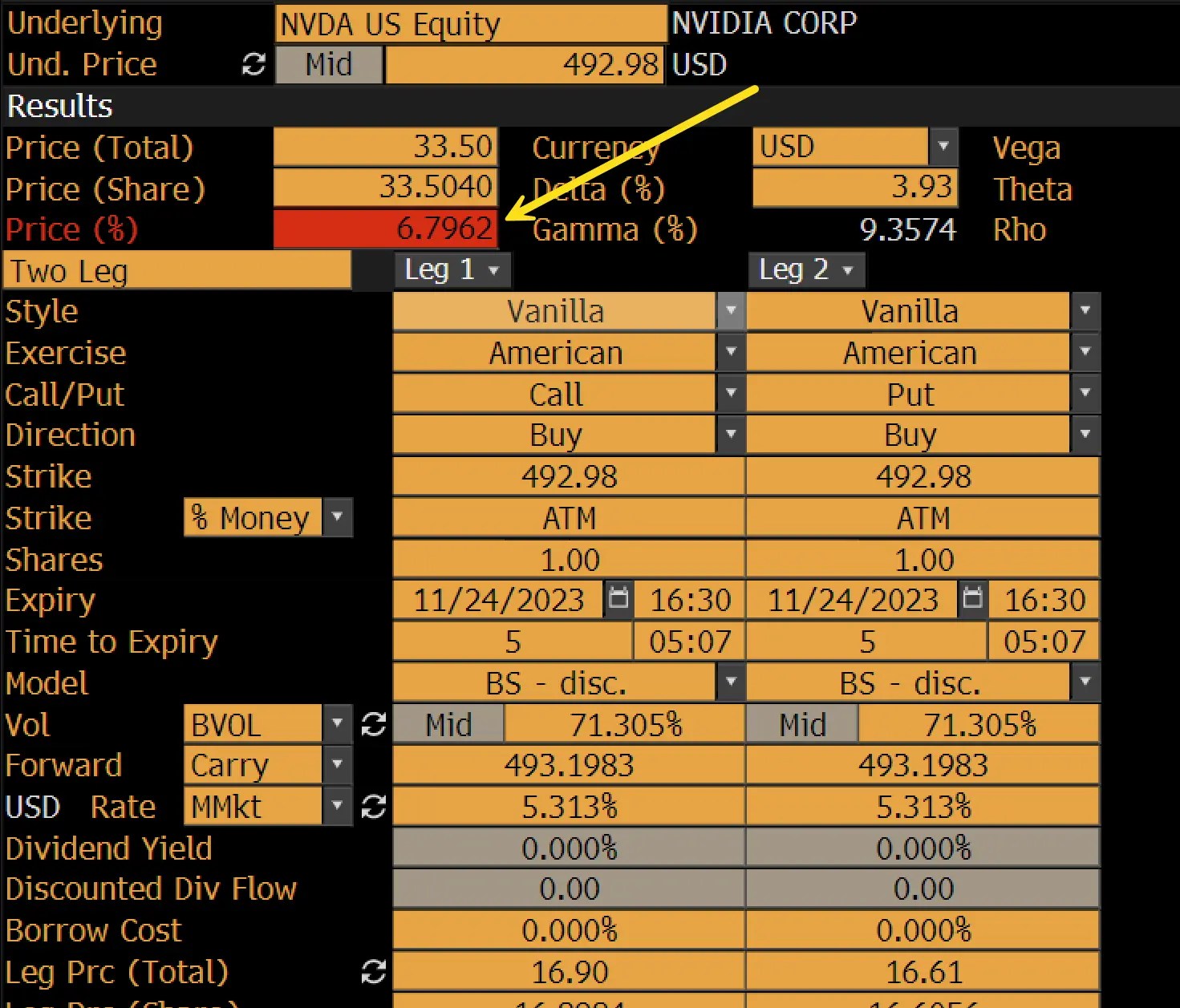Open the Strike % Money dropdown

pyautogui.click(x=338, y=517)
